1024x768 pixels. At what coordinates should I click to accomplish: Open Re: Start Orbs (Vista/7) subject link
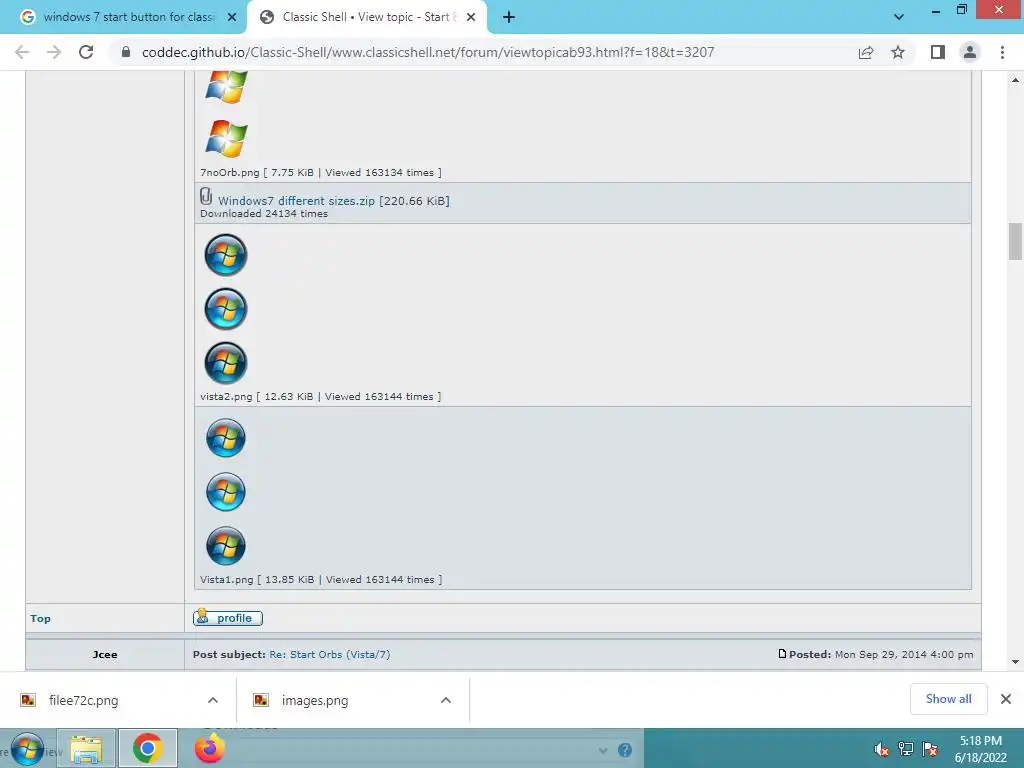pyautogui.click(x=330, y=654)
